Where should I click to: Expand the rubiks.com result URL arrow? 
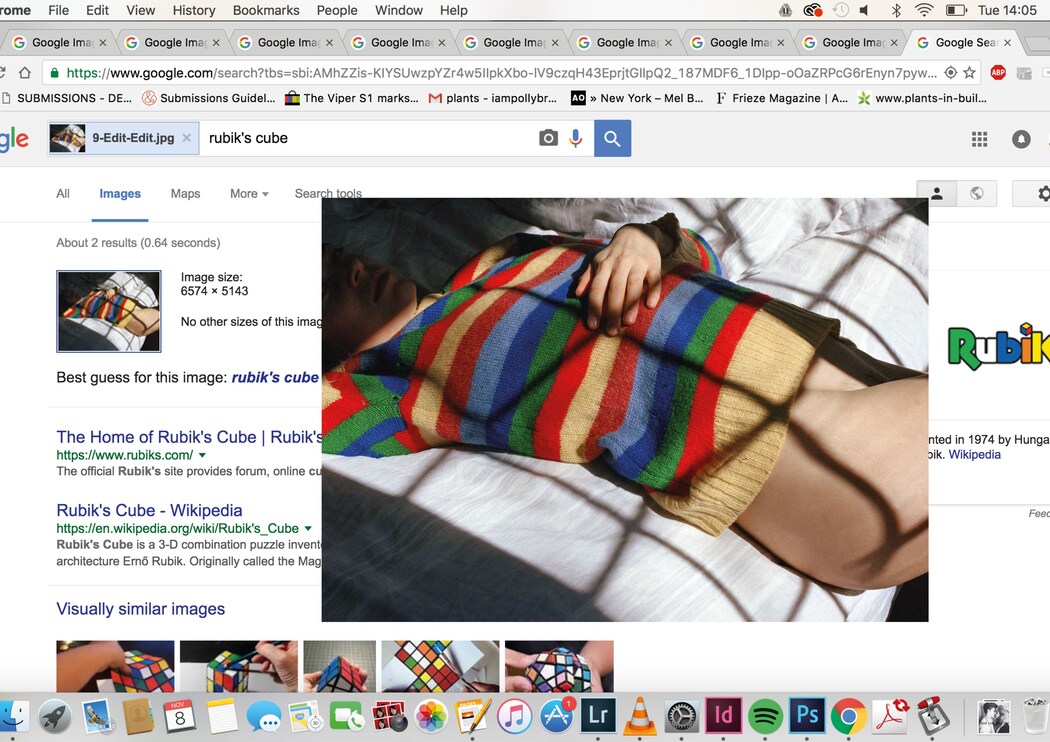pyautogui.click(x=203, y=455)
